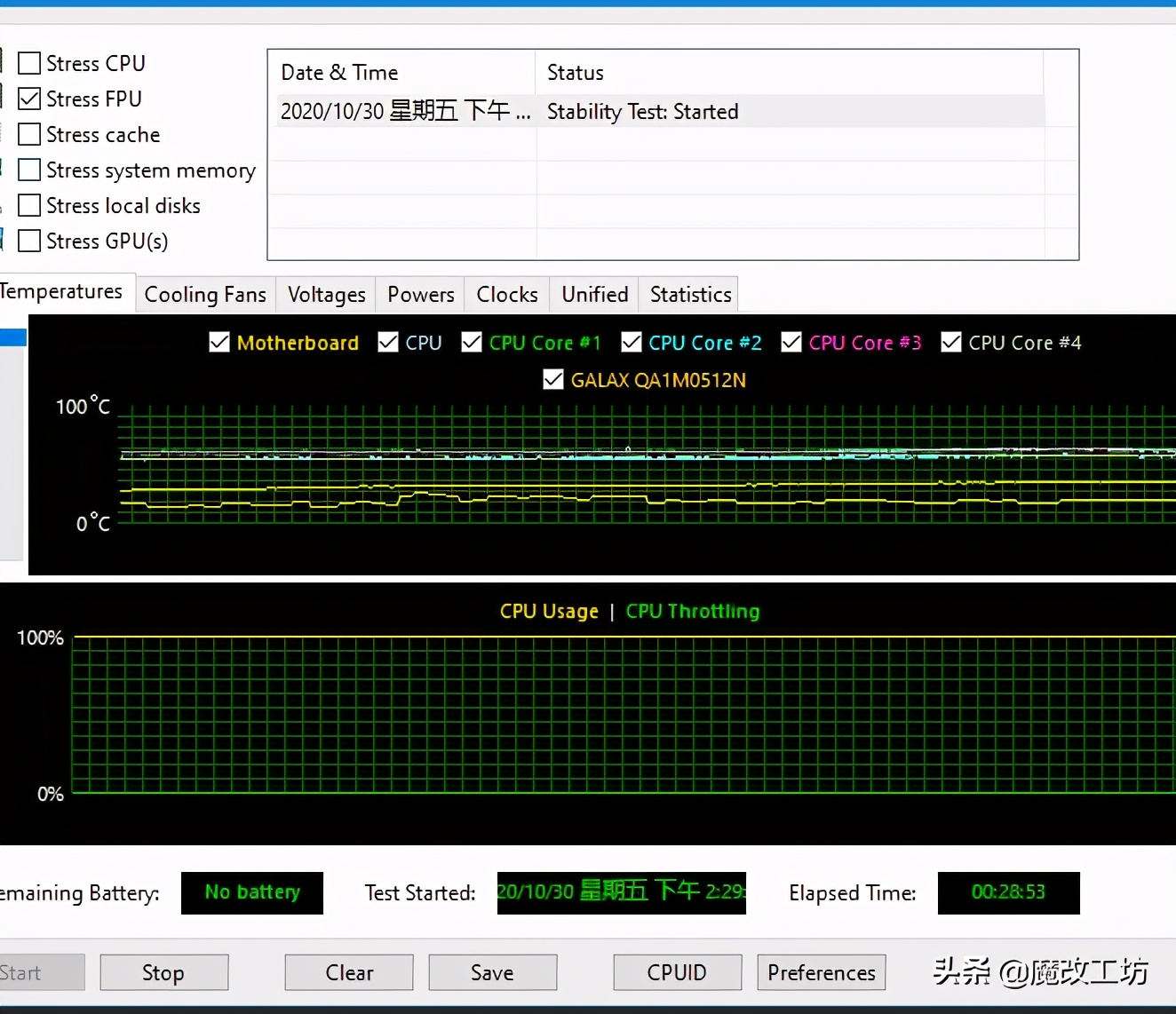Hide the Motherboard temperature line
The height and width of the screenshot is (1014, 1176).
(219, 343)
